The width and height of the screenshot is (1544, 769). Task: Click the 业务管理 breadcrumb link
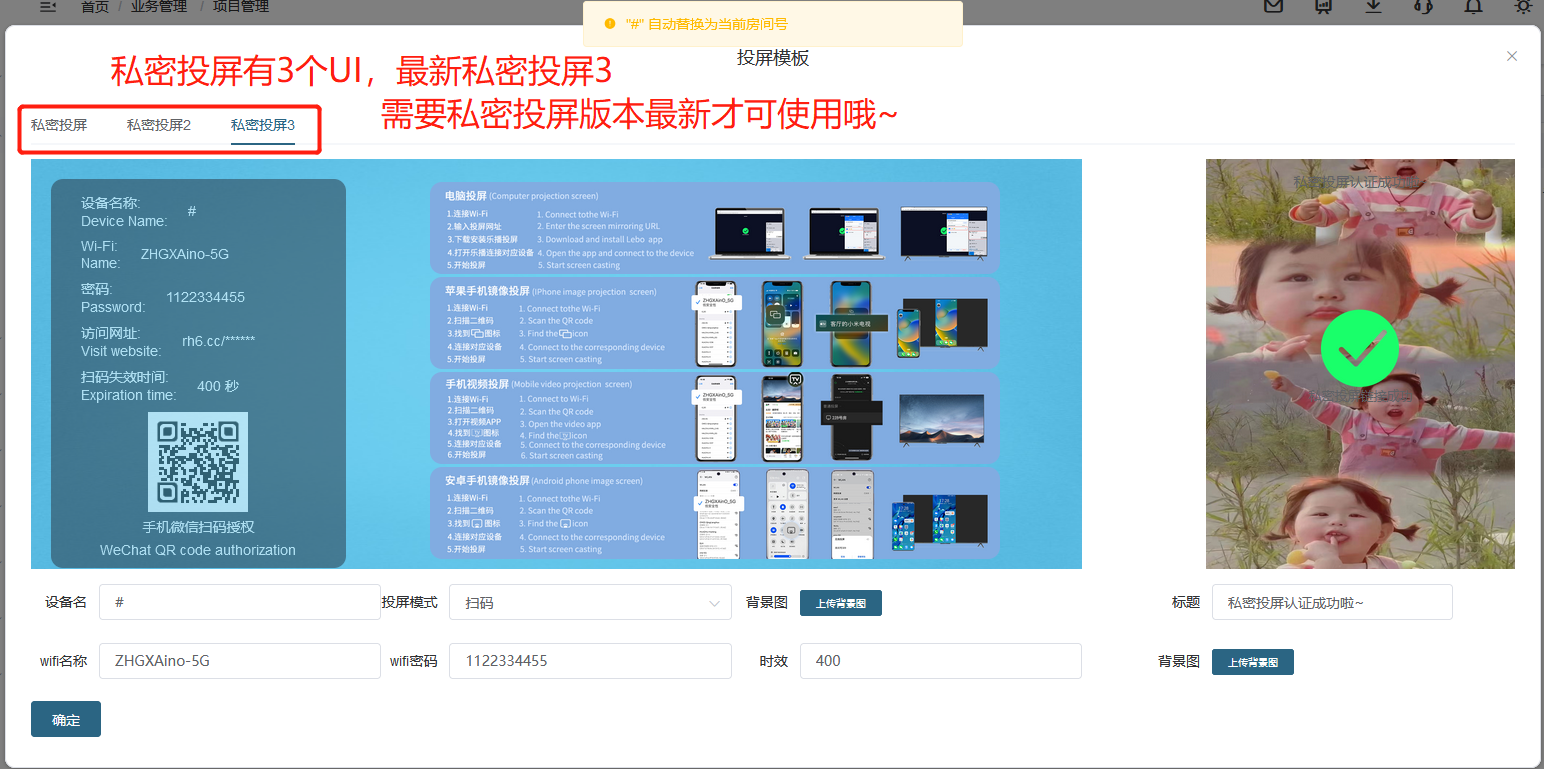(159, 7)
